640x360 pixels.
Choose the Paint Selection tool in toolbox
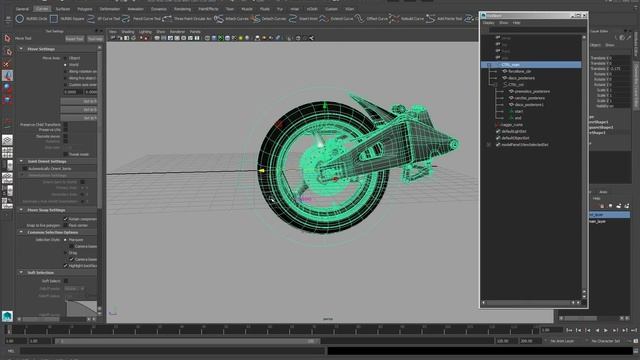(x=7, y=63)
